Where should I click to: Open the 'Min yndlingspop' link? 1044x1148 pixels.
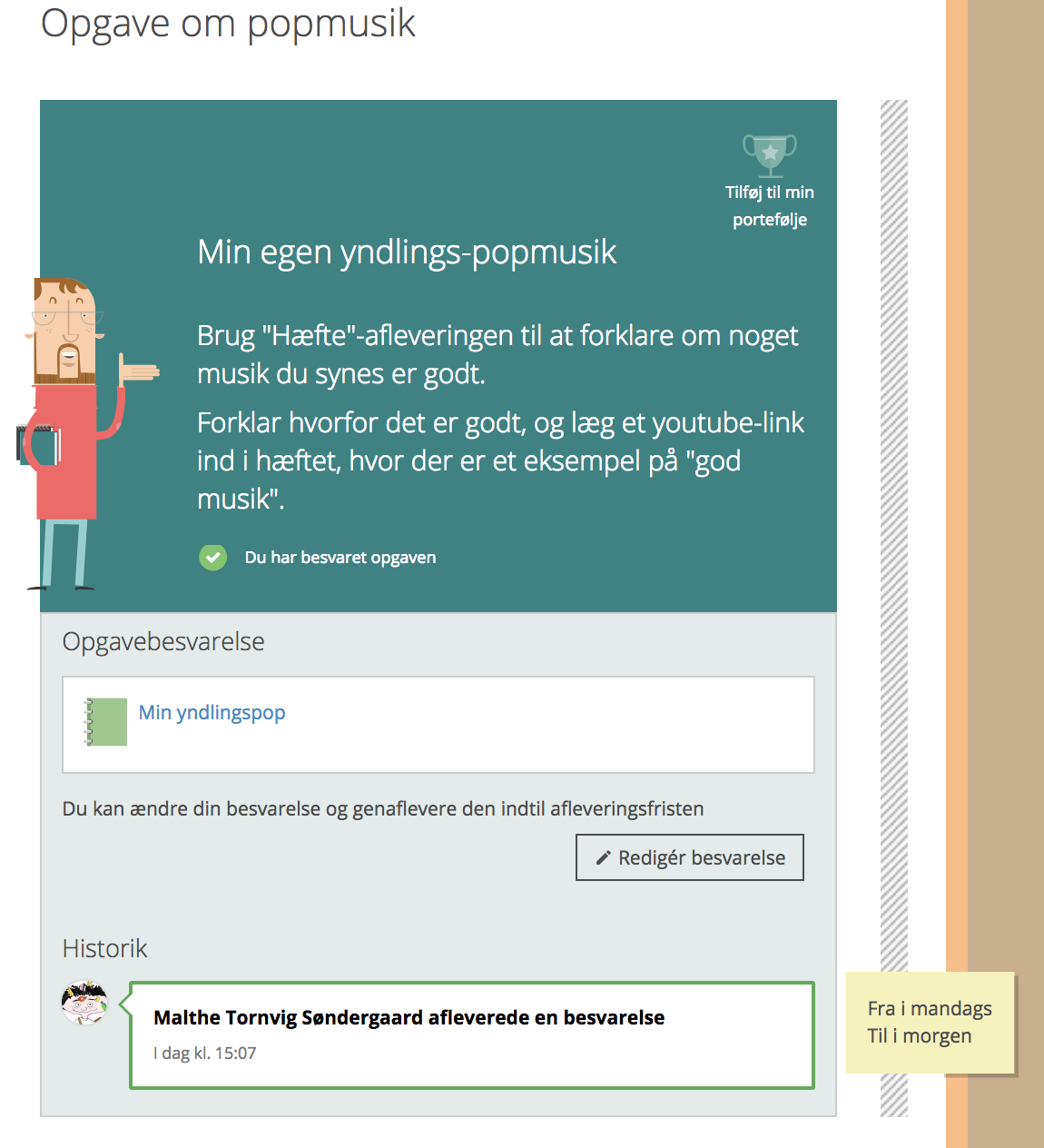[212, 713]
